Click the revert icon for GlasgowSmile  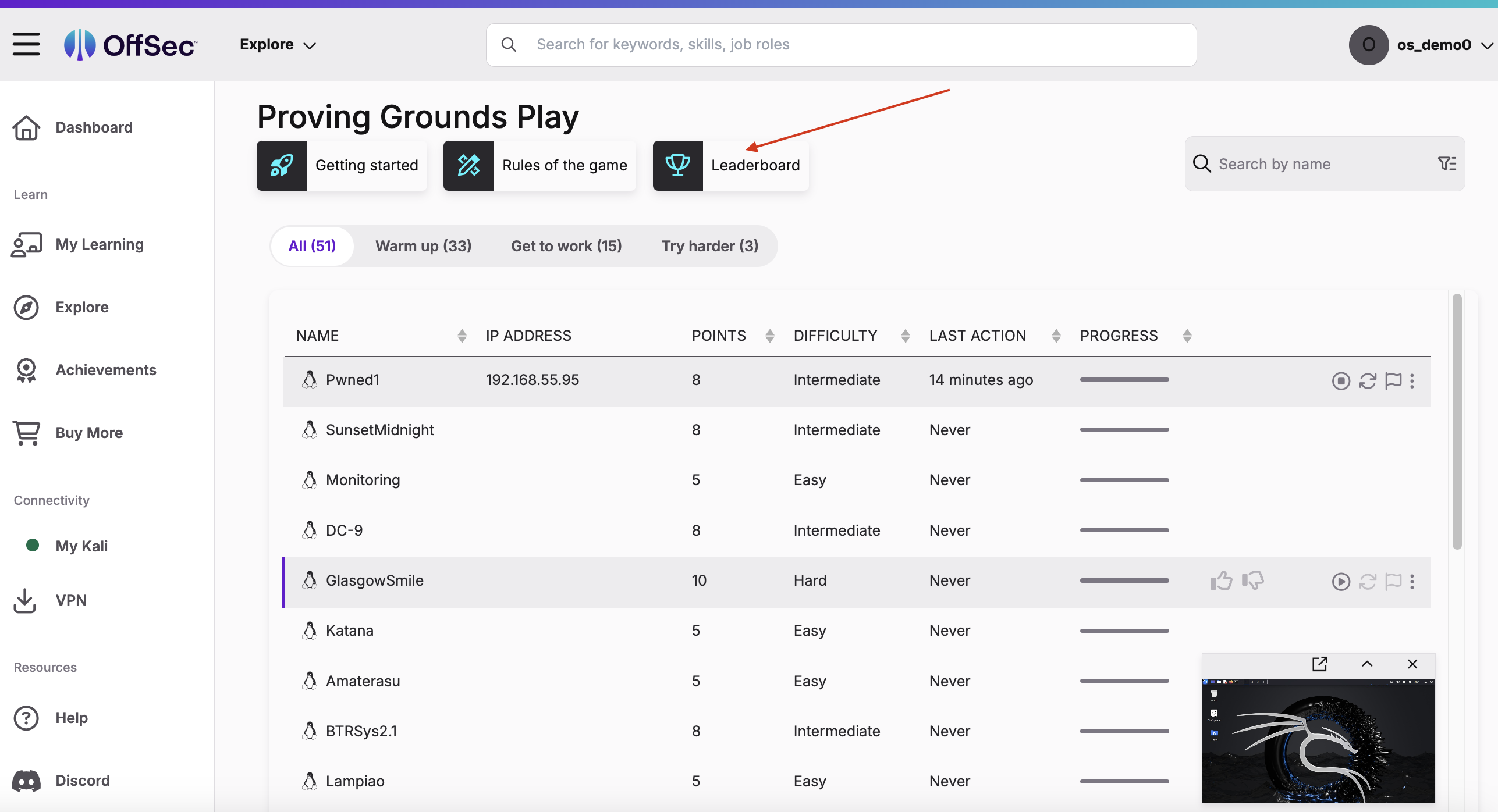(1368, 582)
